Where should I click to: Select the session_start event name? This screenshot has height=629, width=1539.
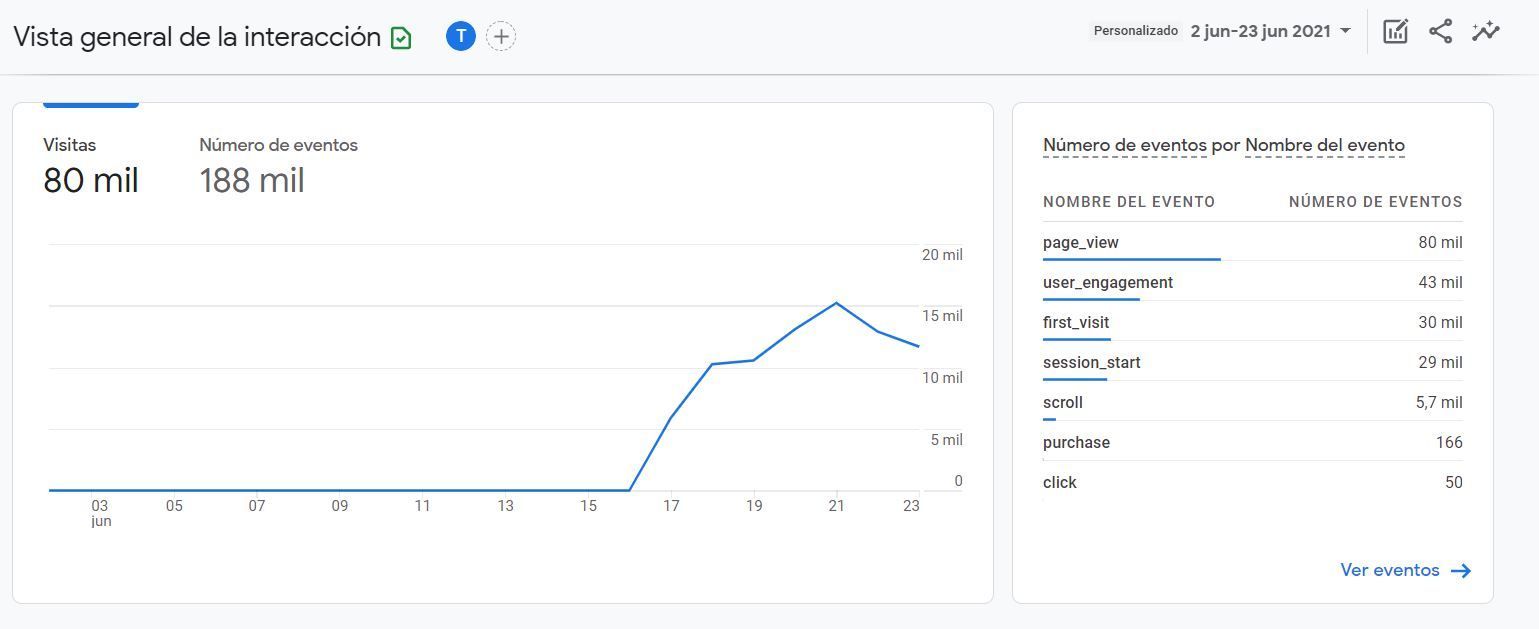pyautogui.click(x=1092, y=362)
